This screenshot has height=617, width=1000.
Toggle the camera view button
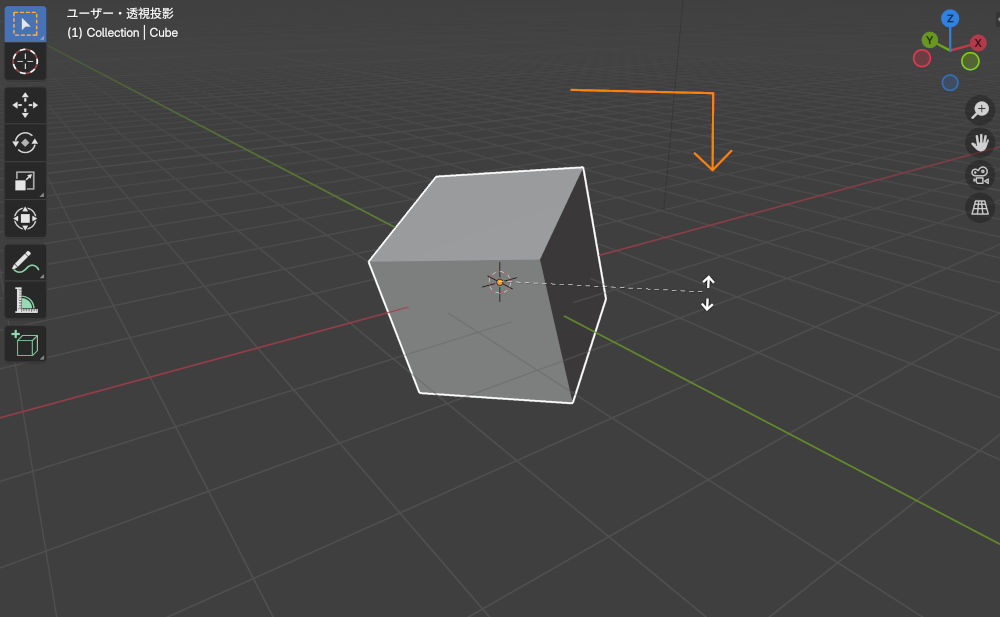[980, 175]
